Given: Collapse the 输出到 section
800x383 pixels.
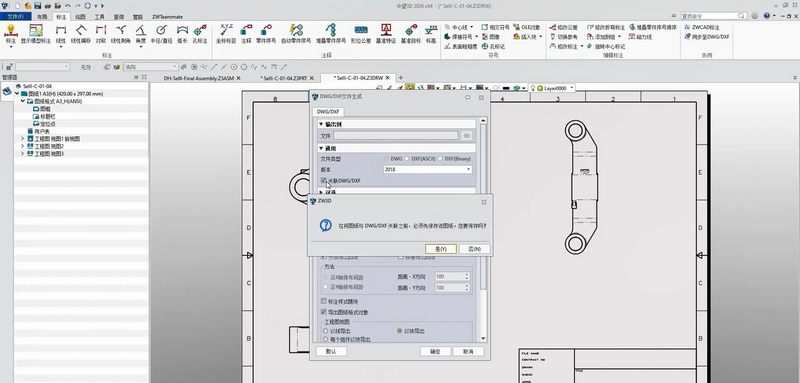Looking at the screenshot, I should pyautogui.click(x=321, y=124).
